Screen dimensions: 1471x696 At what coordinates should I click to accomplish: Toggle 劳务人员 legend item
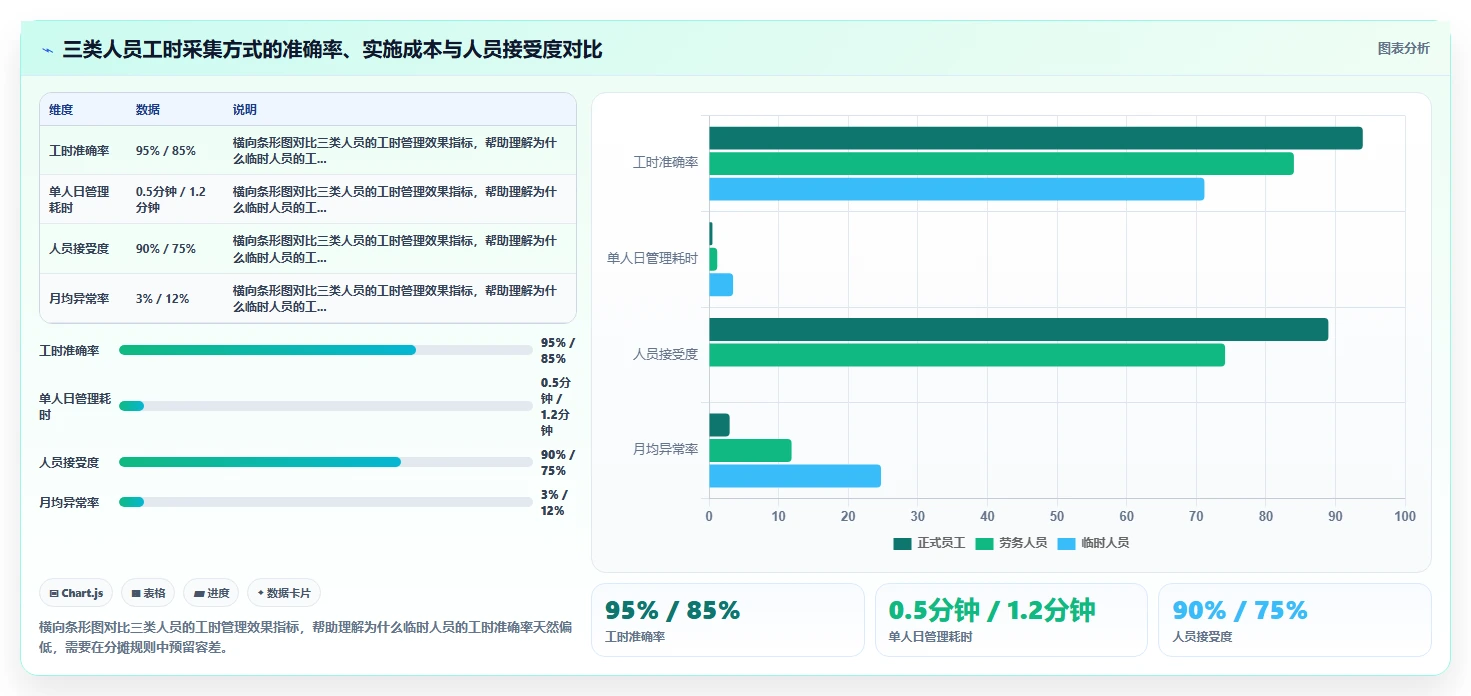coord(1011,543)
